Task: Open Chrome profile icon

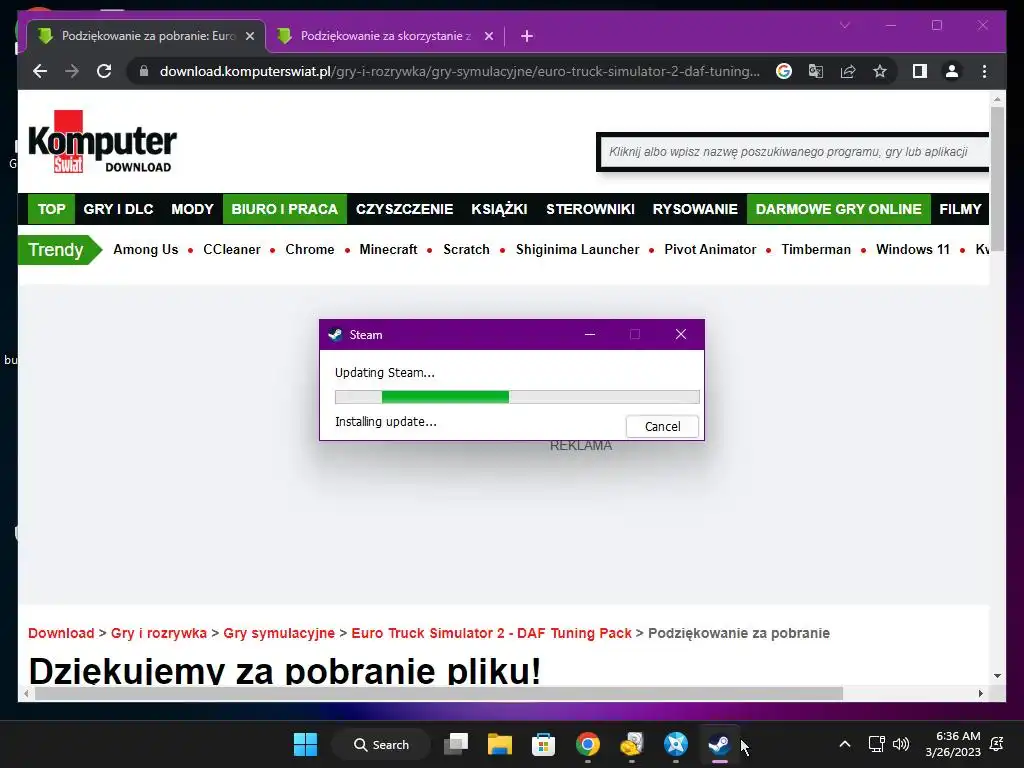Action: coord(952,71)
